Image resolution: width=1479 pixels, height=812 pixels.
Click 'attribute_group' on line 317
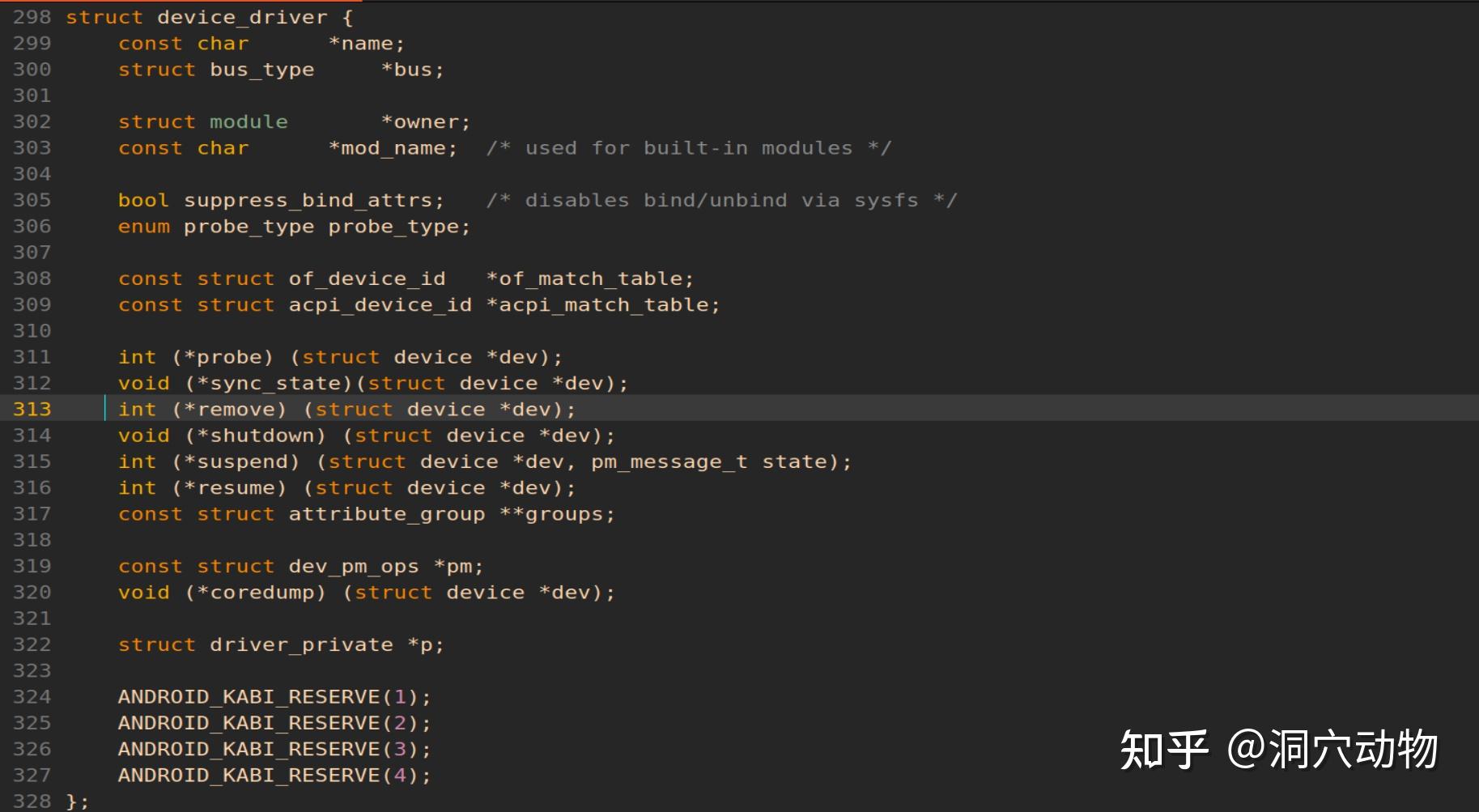[x=386, y=514]
